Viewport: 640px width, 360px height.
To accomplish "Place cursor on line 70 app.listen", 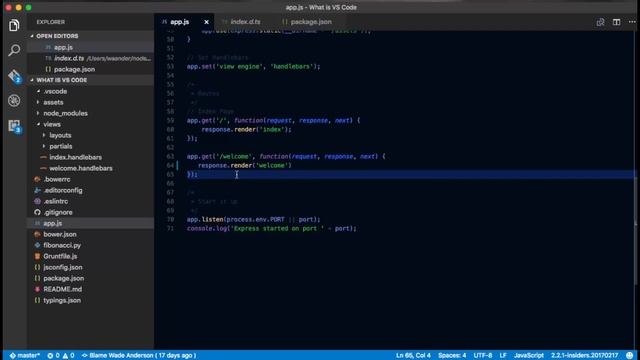I will (x=253, y=220).
